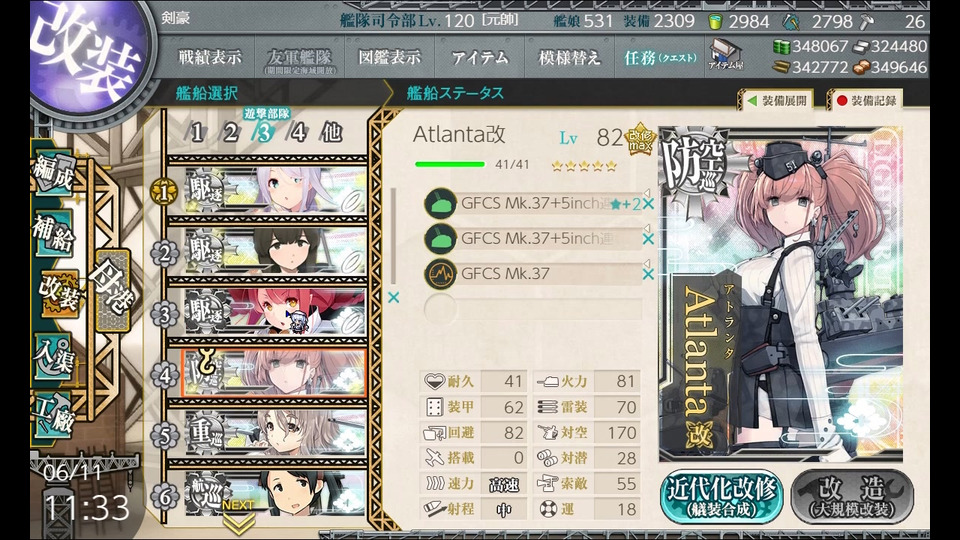Open the 編成 fleet composition sidebar icon
Viewport: 960px width, 540px height.
click(55, 174)
